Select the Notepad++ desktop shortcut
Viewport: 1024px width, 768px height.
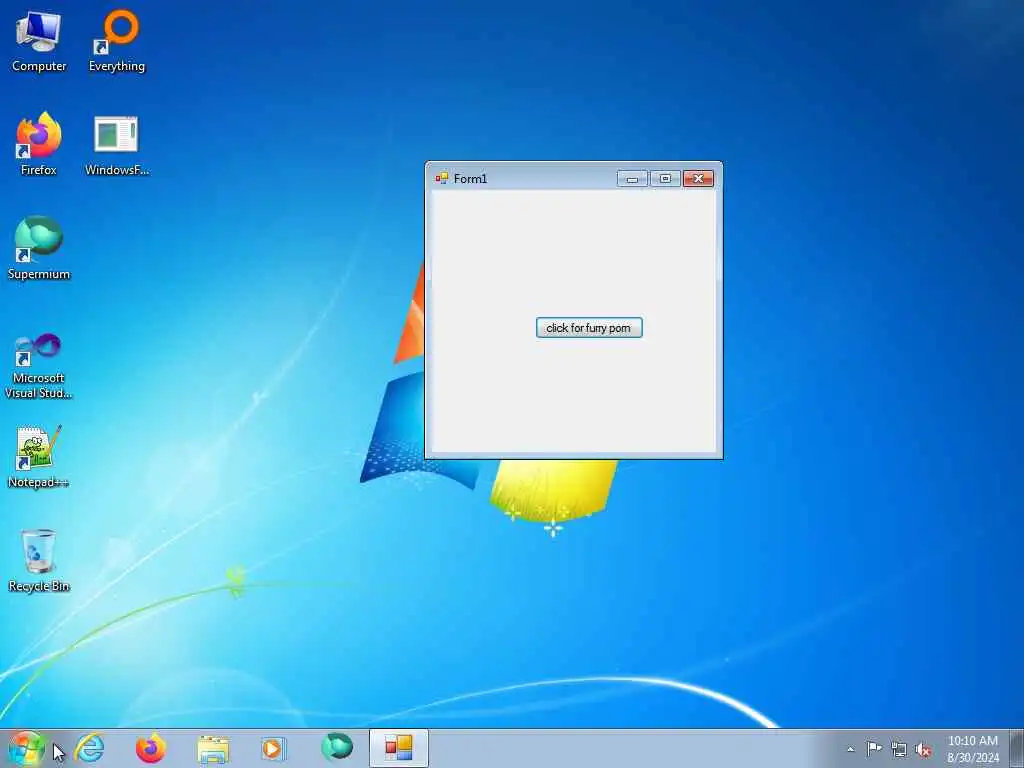click(39, 456)
